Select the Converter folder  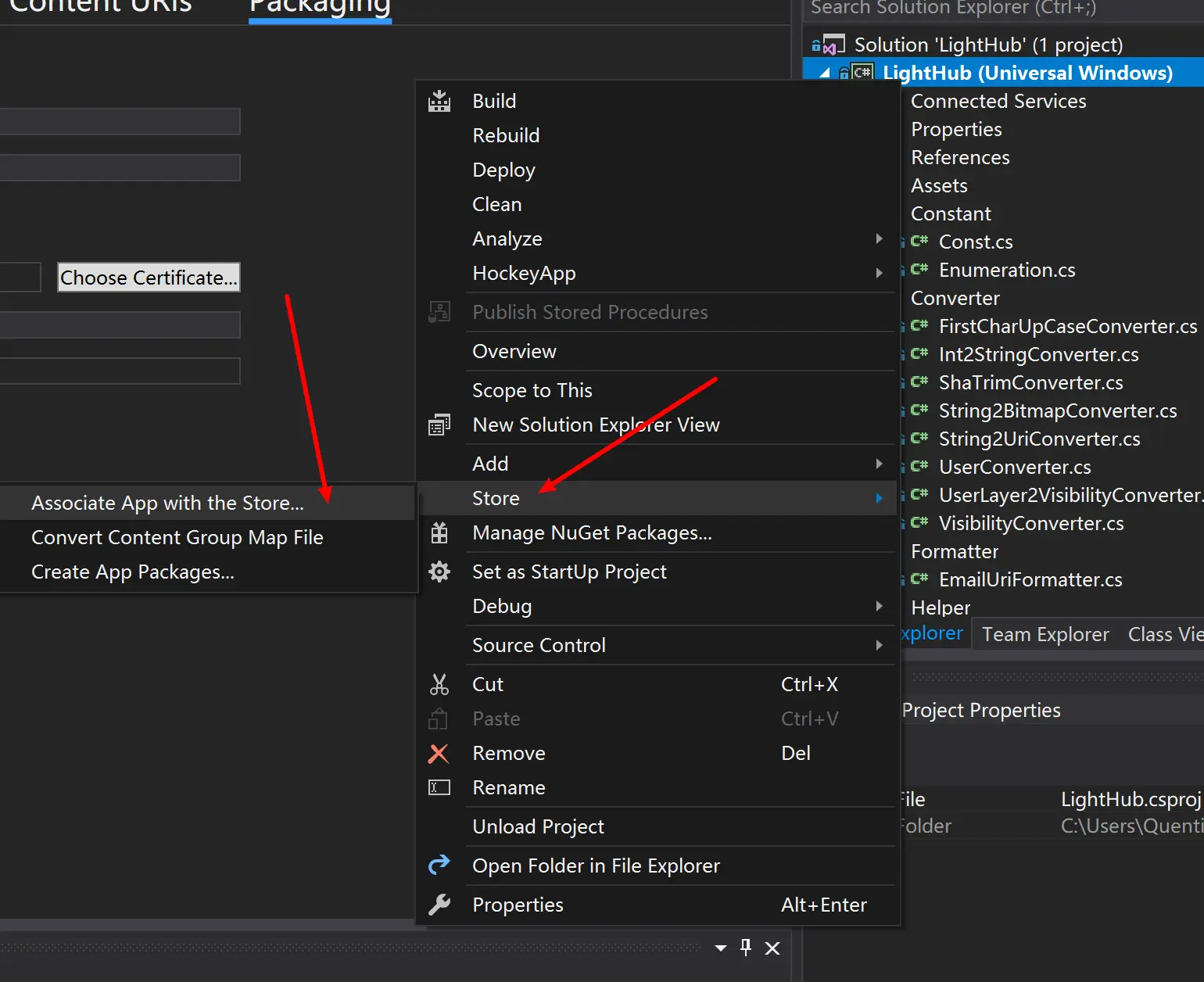click(955, 298)
